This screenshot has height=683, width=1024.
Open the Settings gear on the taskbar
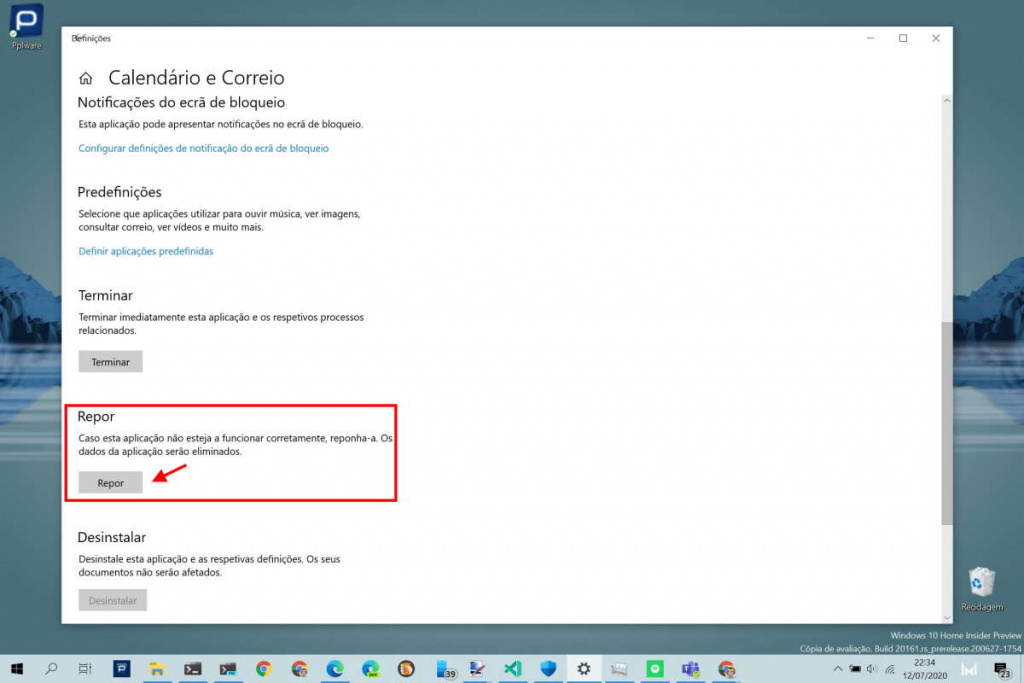click(x=582, y=669)
